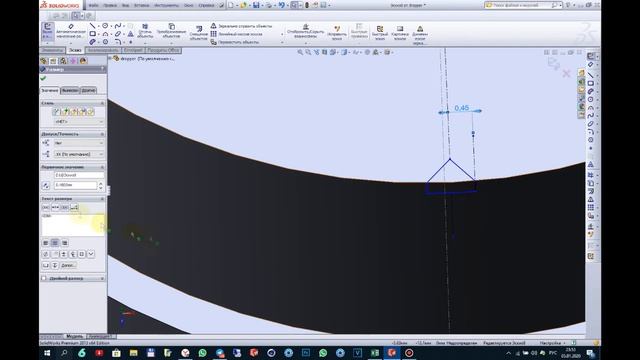Insert the plus/minus symbol button
This screenshot has width=640, height=360.
tap(64, 254)
